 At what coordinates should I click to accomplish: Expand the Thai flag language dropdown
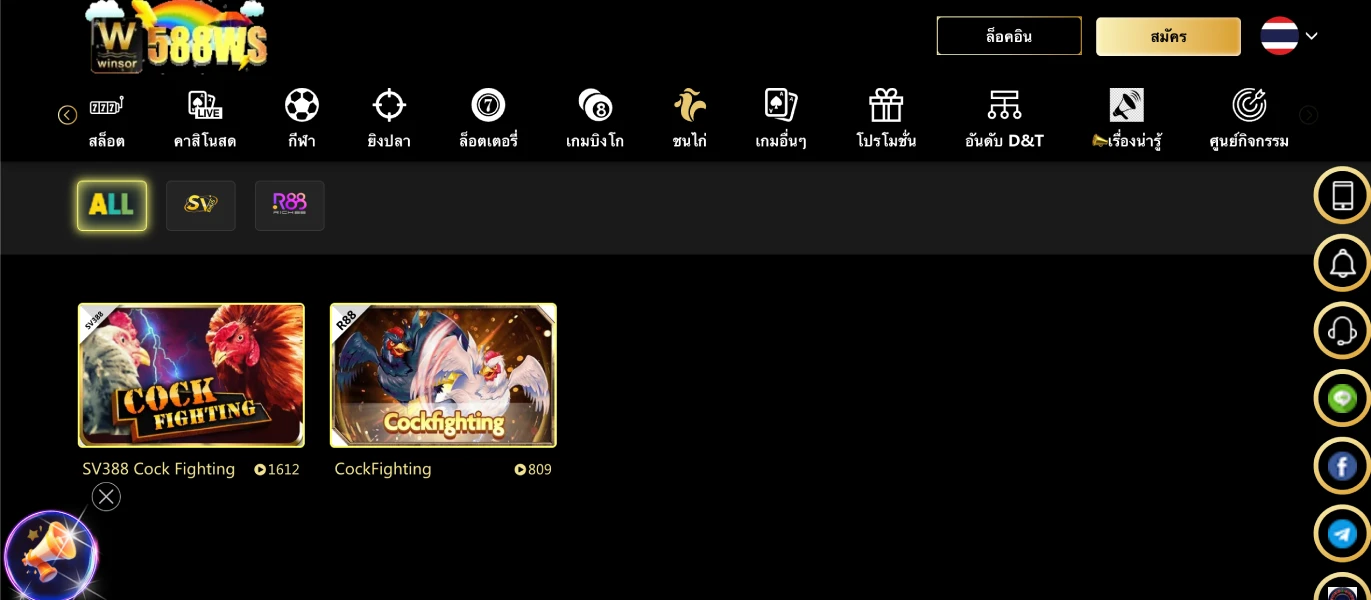pyautogui.click(x=1290, y=36)
